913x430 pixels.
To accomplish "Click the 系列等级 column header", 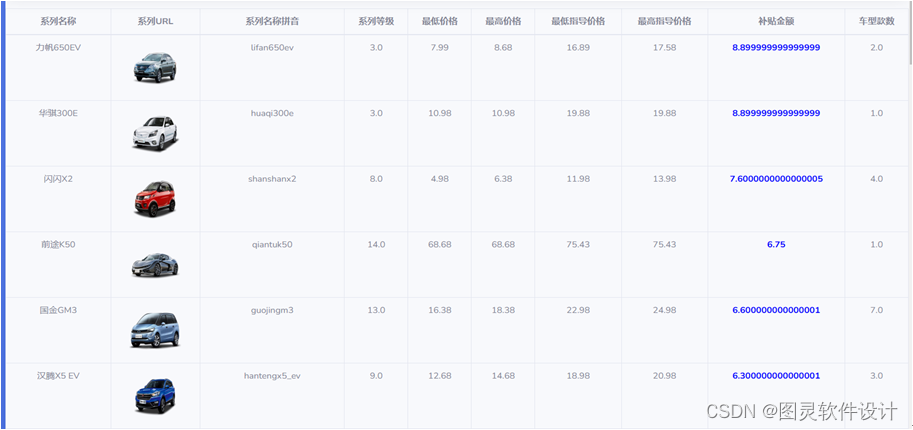I will click(x=376, y=22).
